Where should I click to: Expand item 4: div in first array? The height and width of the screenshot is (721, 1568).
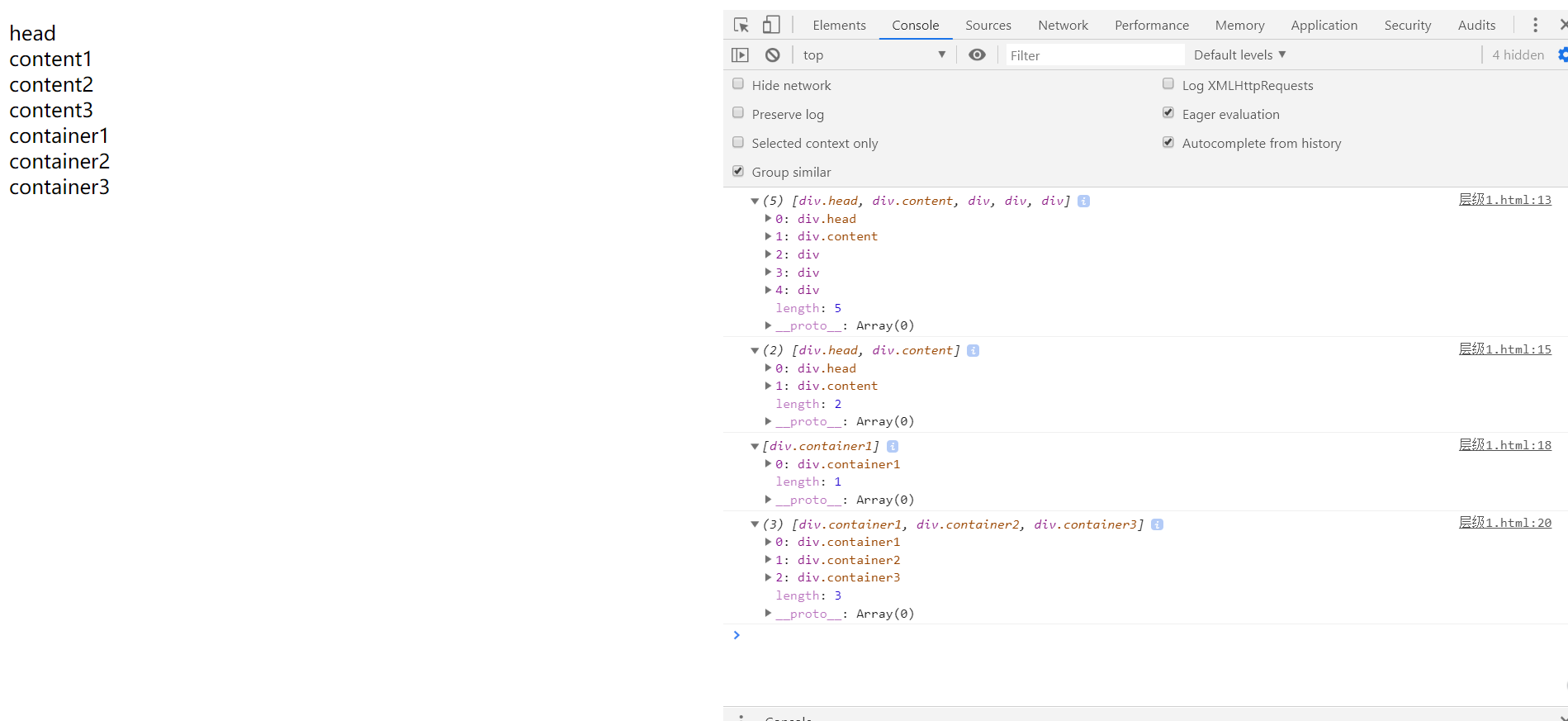(768, 290)
